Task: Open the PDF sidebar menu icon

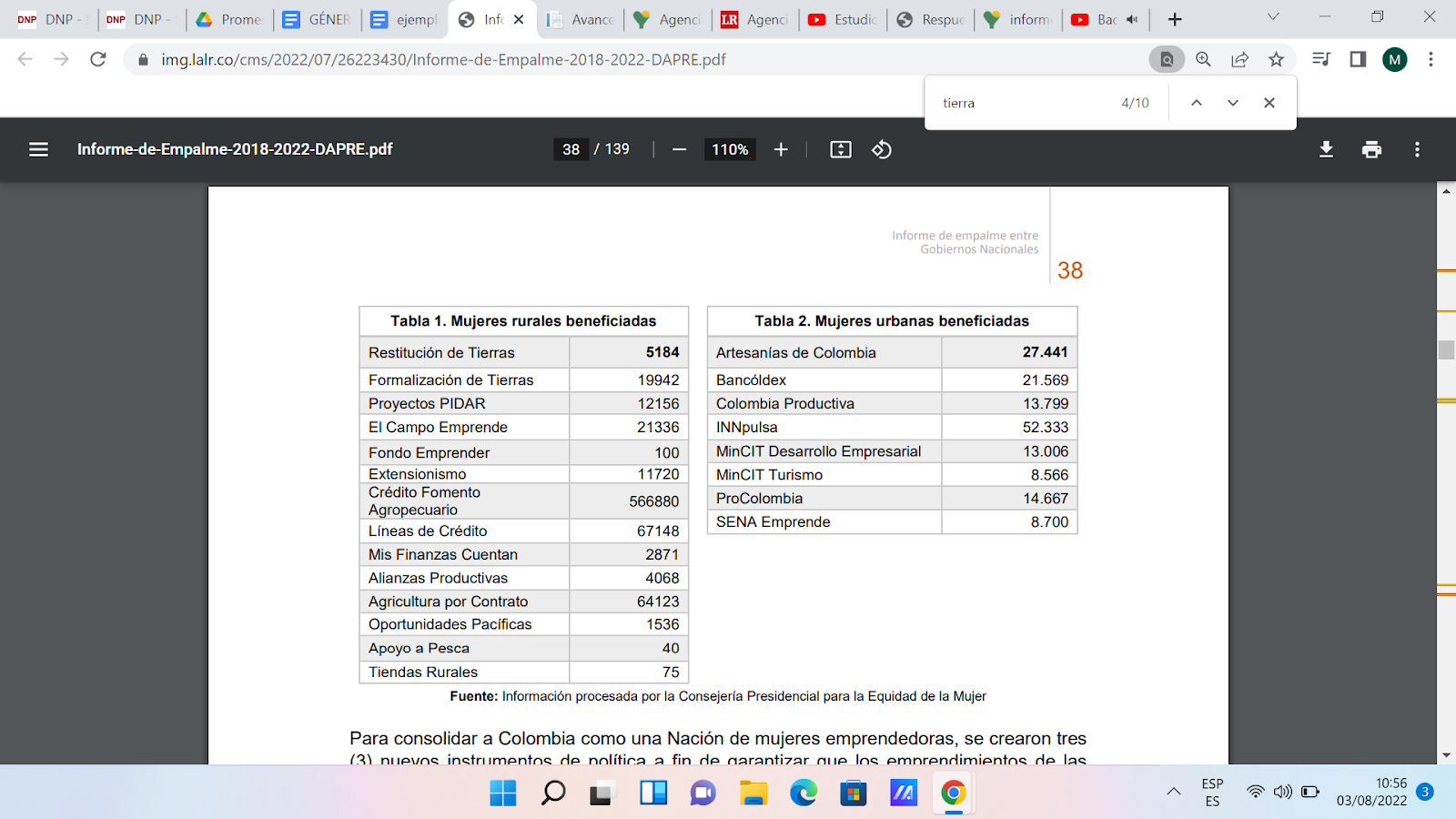Action: (x=38, y=149)
